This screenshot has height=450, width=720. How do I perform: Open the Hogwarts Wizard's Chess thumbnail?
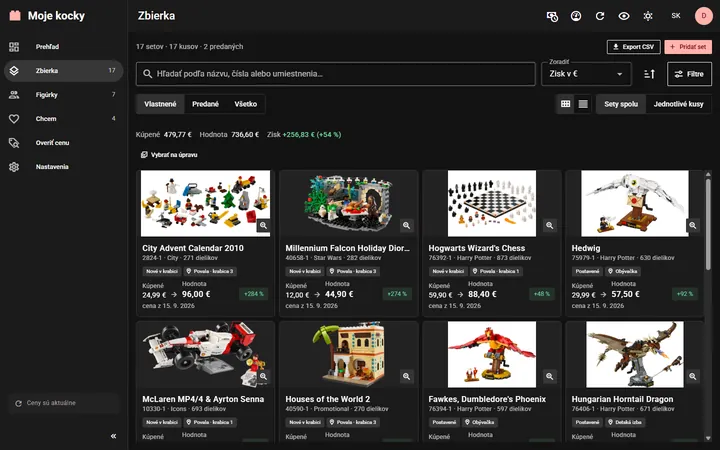coord(492,203)
